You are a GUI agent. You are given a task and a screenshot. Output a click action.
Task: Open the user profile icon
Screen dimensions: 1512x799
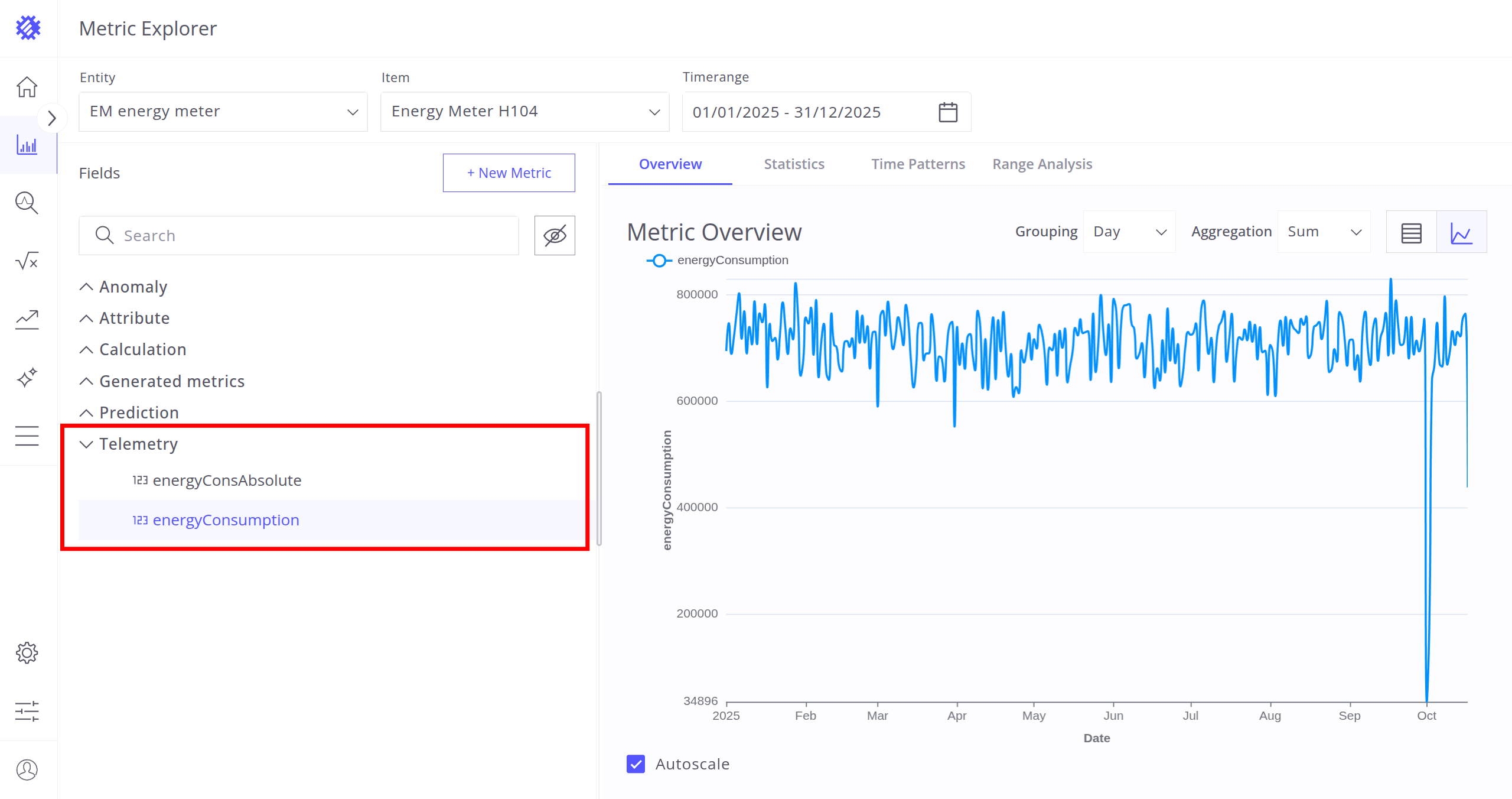click(27, 769)
